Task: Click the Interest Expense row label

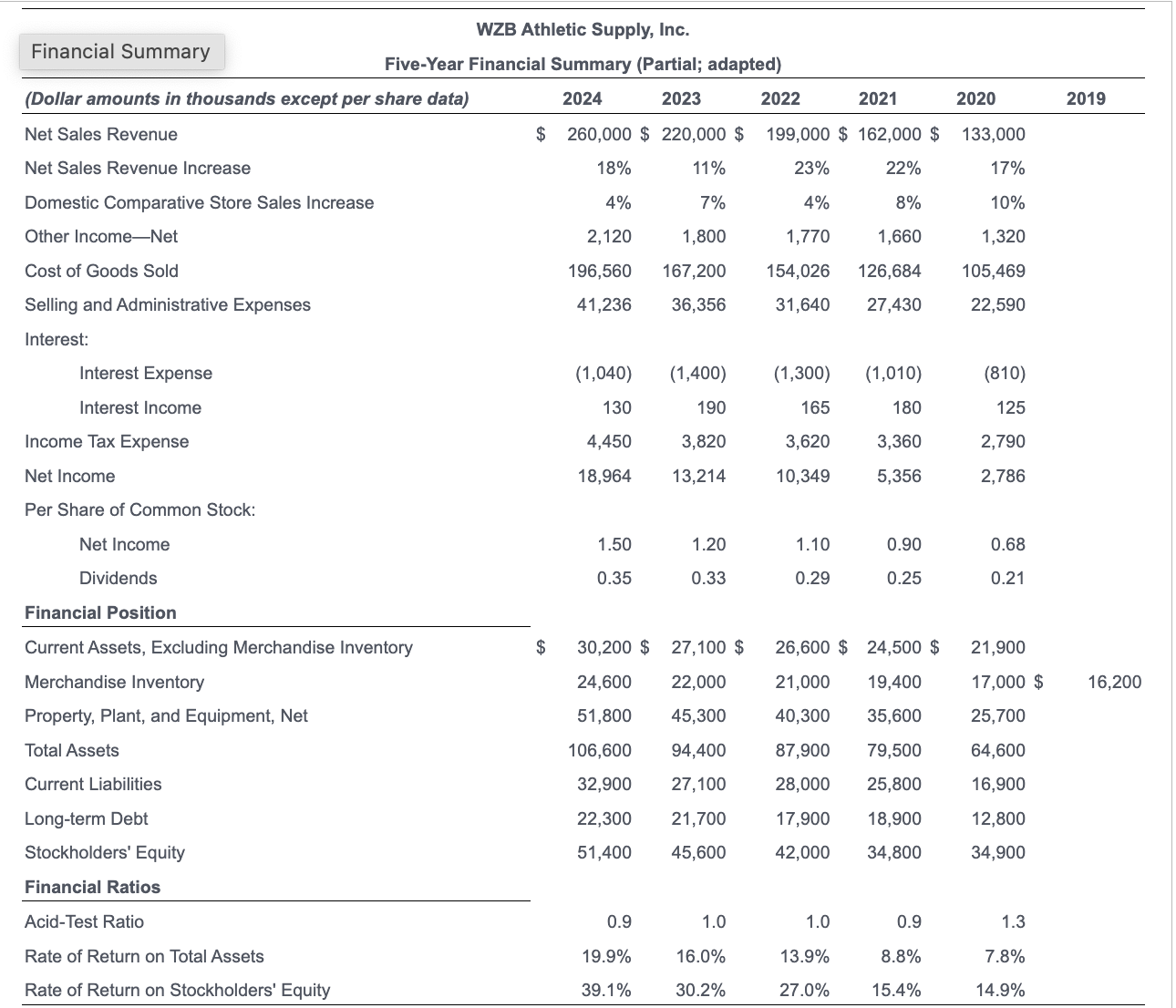Action: click(146, 373)
